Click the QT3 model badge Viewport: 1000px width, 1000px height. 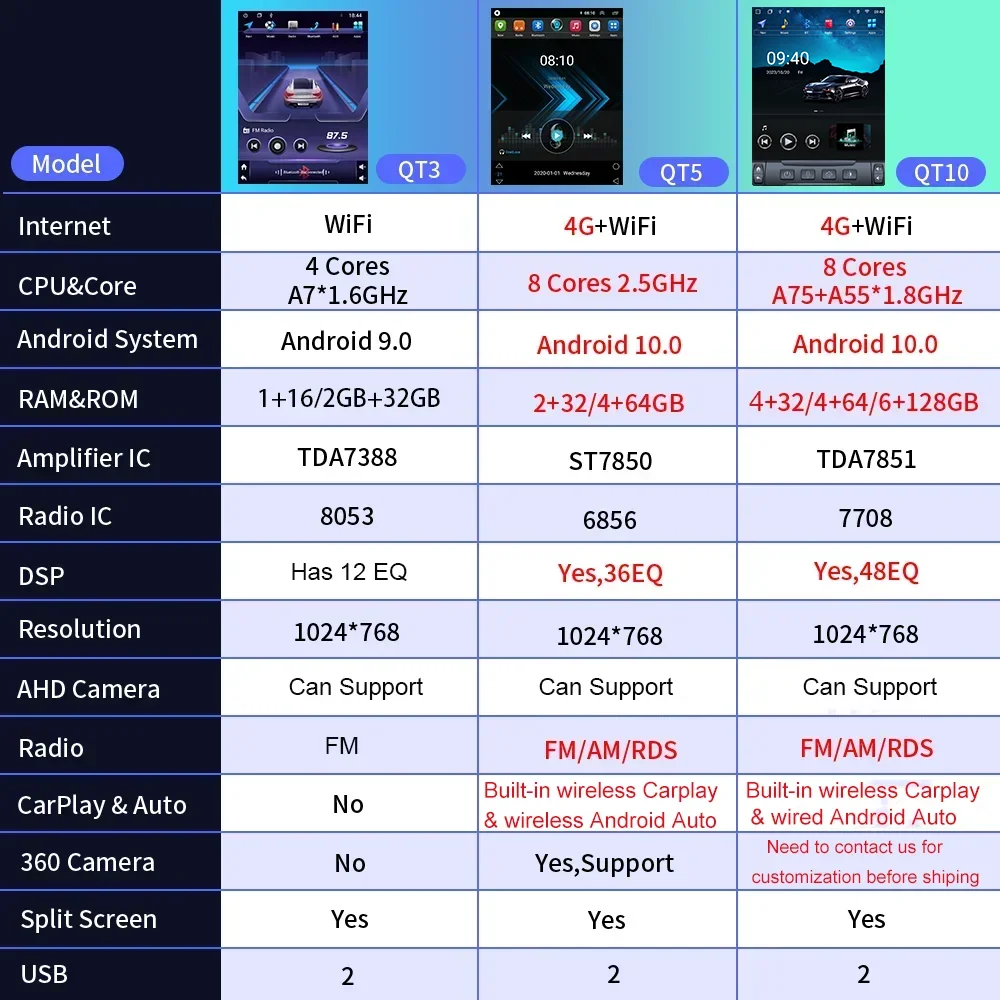420,170
